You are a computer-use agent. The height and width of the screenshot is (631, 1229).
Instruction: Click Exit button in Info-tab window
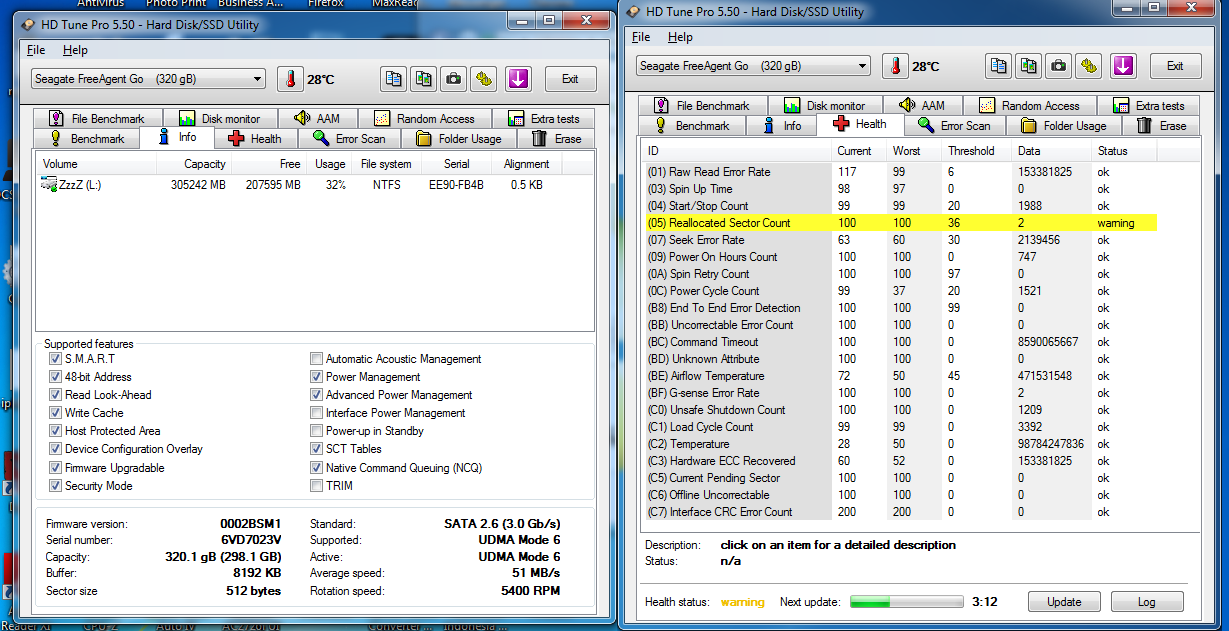570,79
